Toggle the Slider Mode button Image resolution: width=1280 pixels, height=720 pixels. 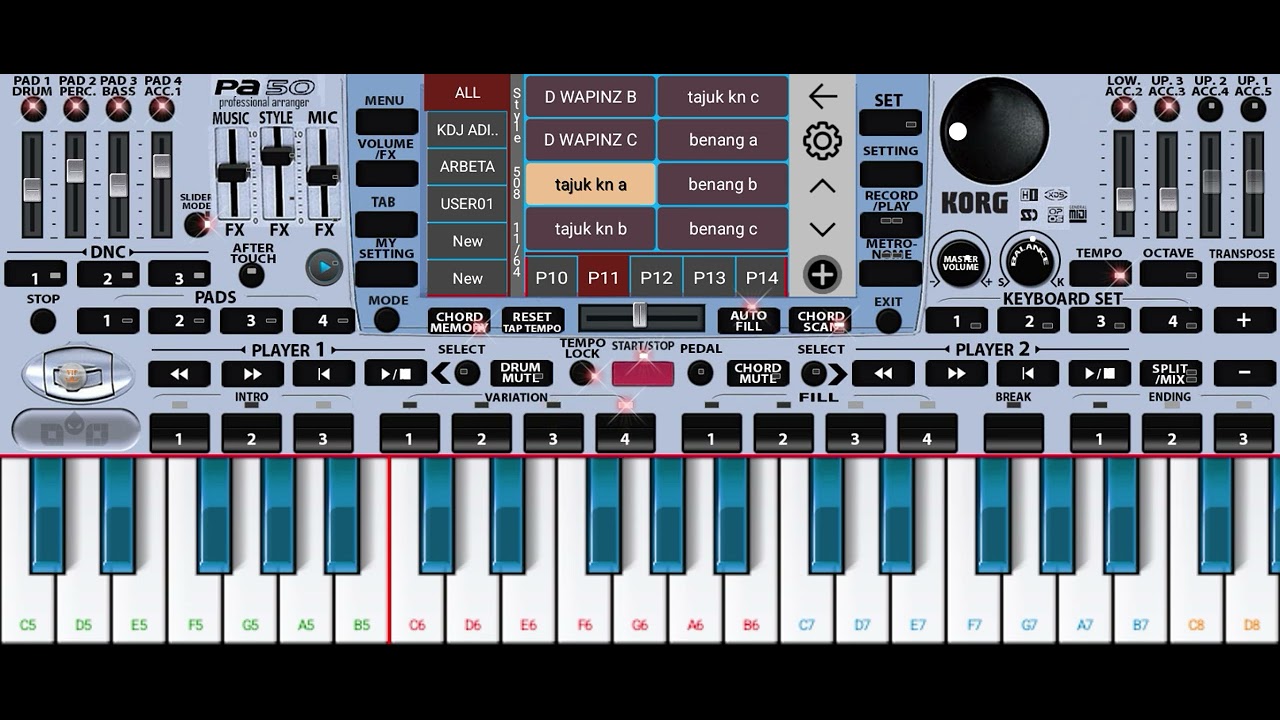(x=198, y=224)
